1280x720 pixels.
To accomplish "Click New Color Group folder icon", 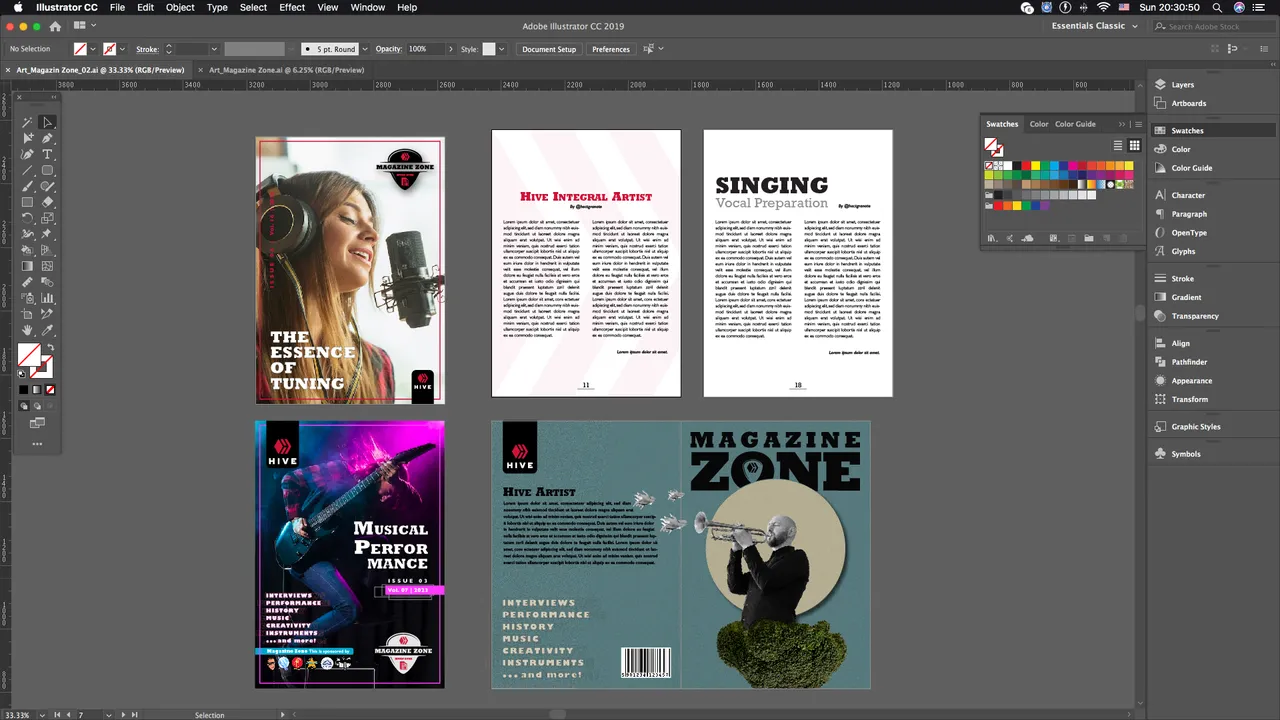I will pyautogui.click(x=1089, y=238).
